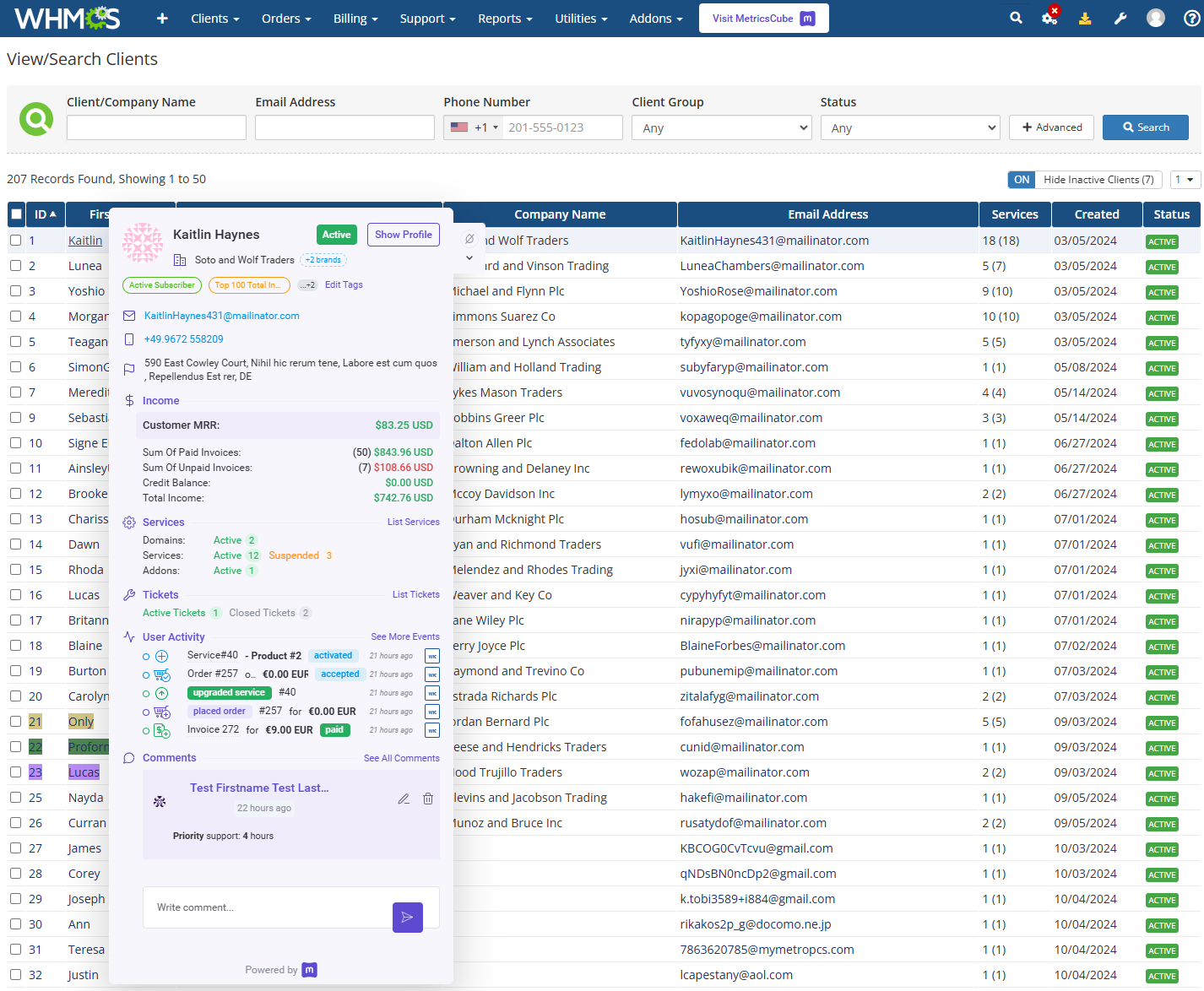Screen dimensions: 1204x991
Task: Open the page number dropdown
Action: coord(1185,180)
